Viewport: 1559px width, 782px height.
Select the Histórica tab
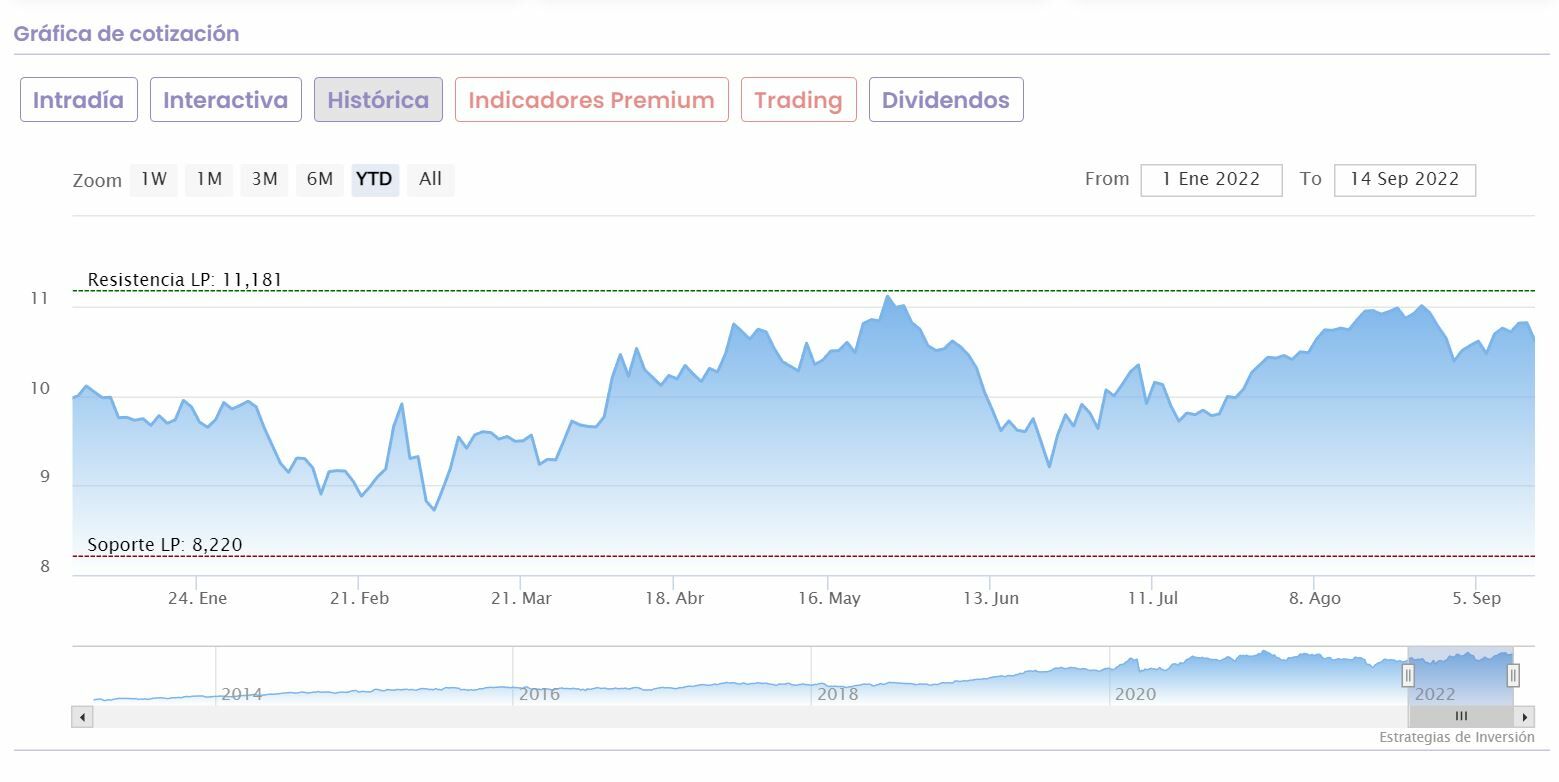tap(378, 100)
